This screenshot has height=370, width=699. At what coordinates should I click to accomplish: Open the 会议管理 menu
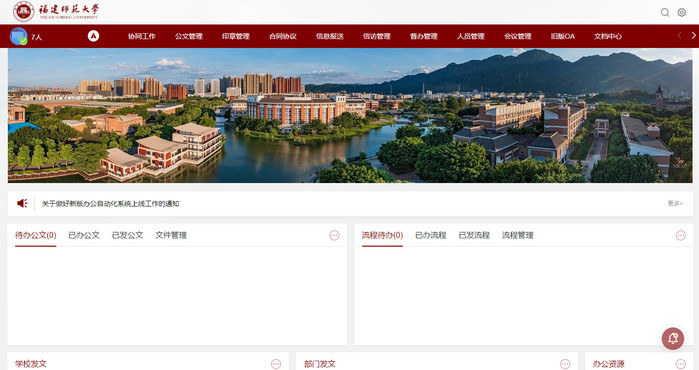coord(518,36)
